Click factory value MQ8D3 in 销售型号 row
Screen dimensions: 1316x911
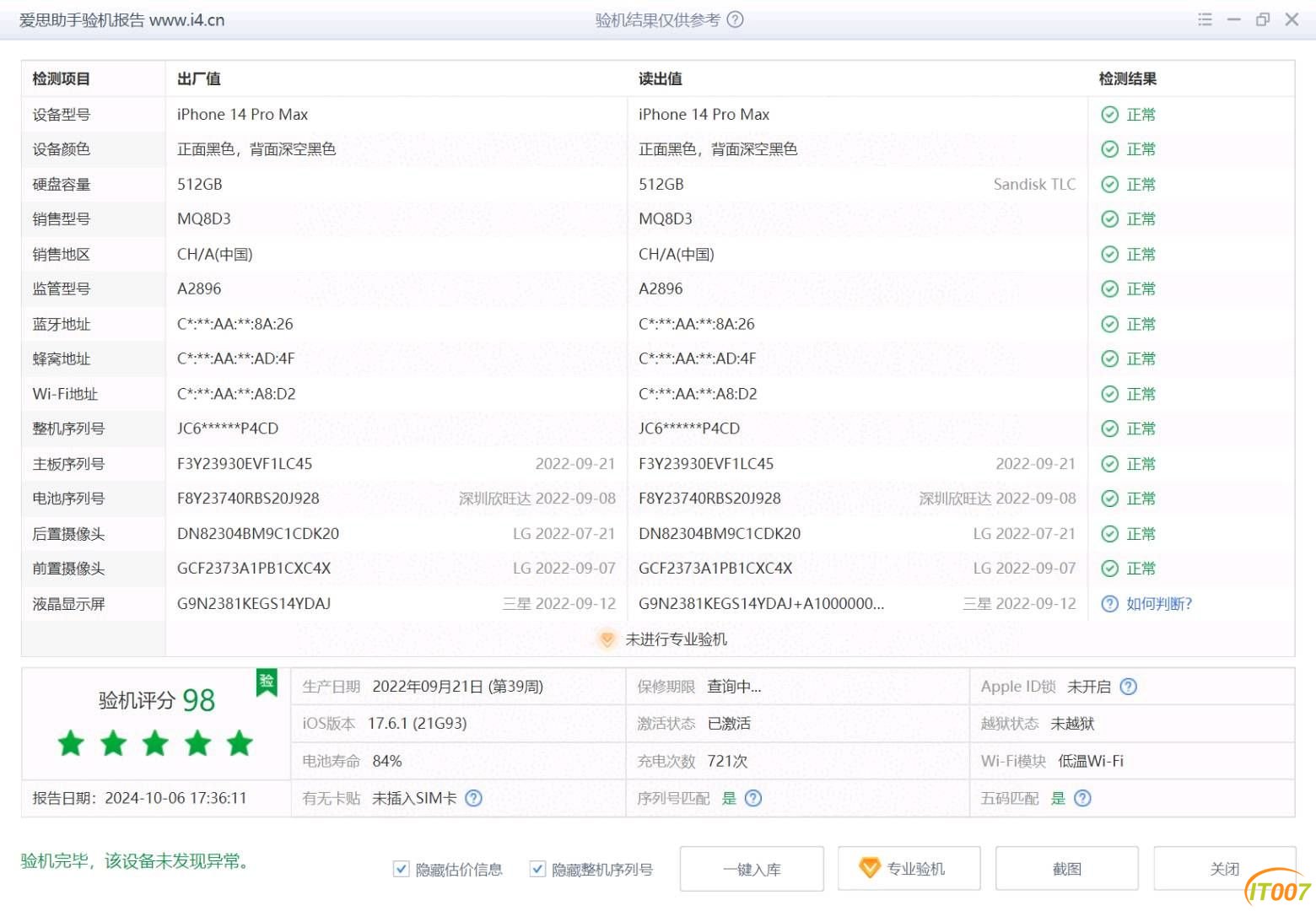pyautogui.click(x=204, y=219)
